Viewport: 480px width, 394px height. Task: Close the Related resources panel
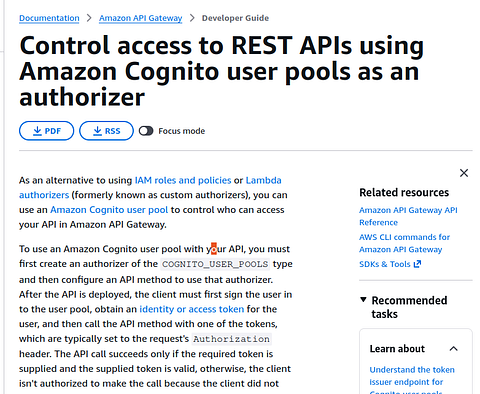(464, 173)
